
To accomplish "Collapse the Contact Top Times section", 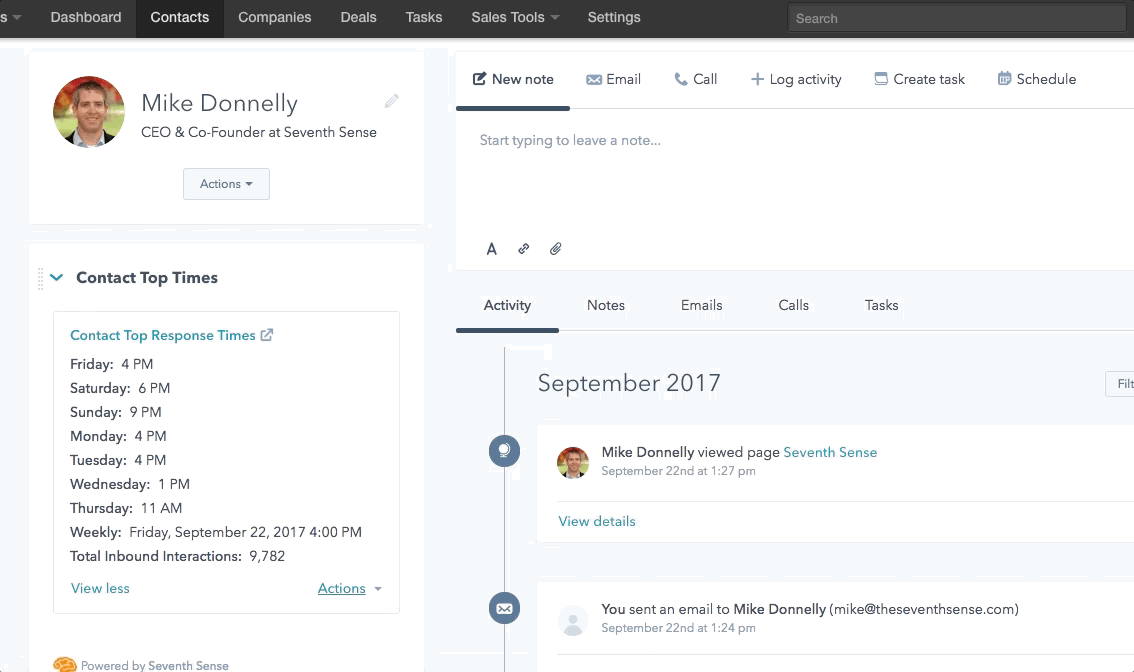I will coord(57,278).
